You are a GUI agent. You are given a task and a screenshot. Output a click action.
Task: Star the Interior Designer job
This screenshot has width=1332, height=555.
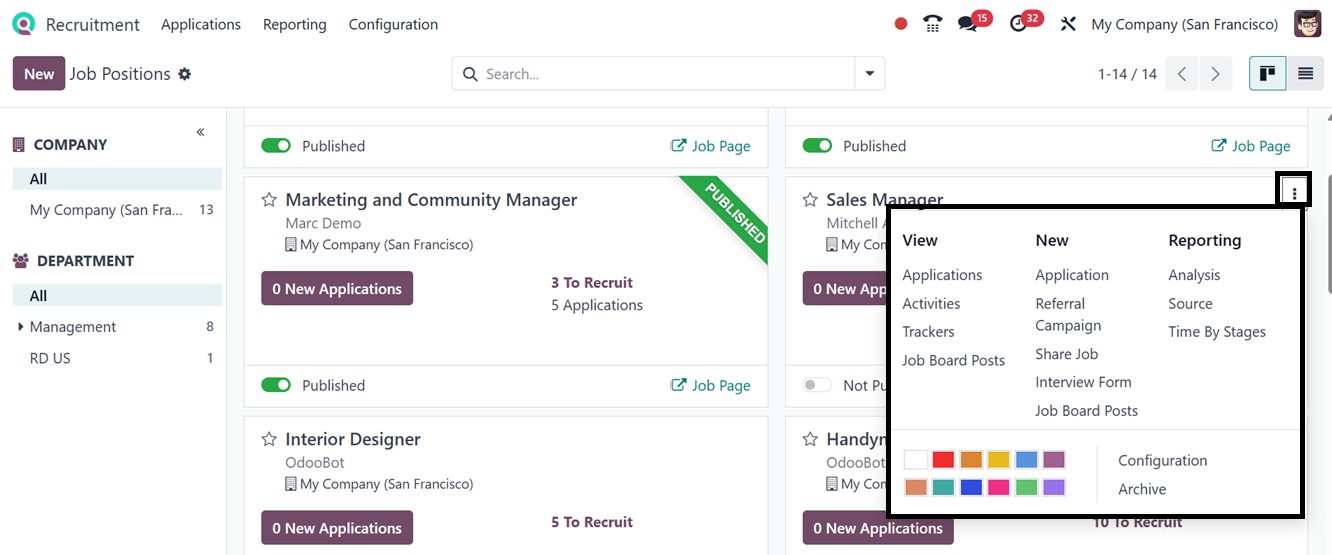point(268,439)
